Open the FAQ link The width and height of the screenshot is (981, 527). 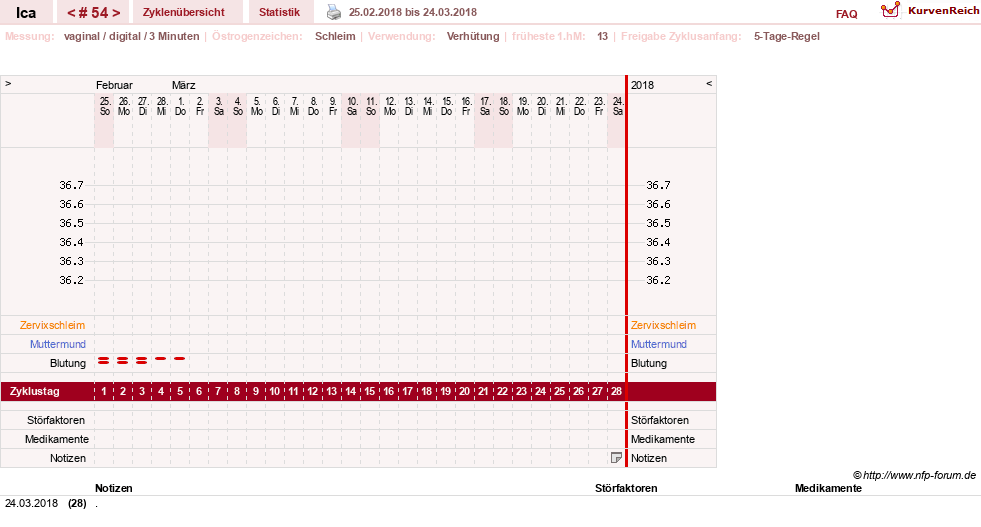click(x=846, y=14)
